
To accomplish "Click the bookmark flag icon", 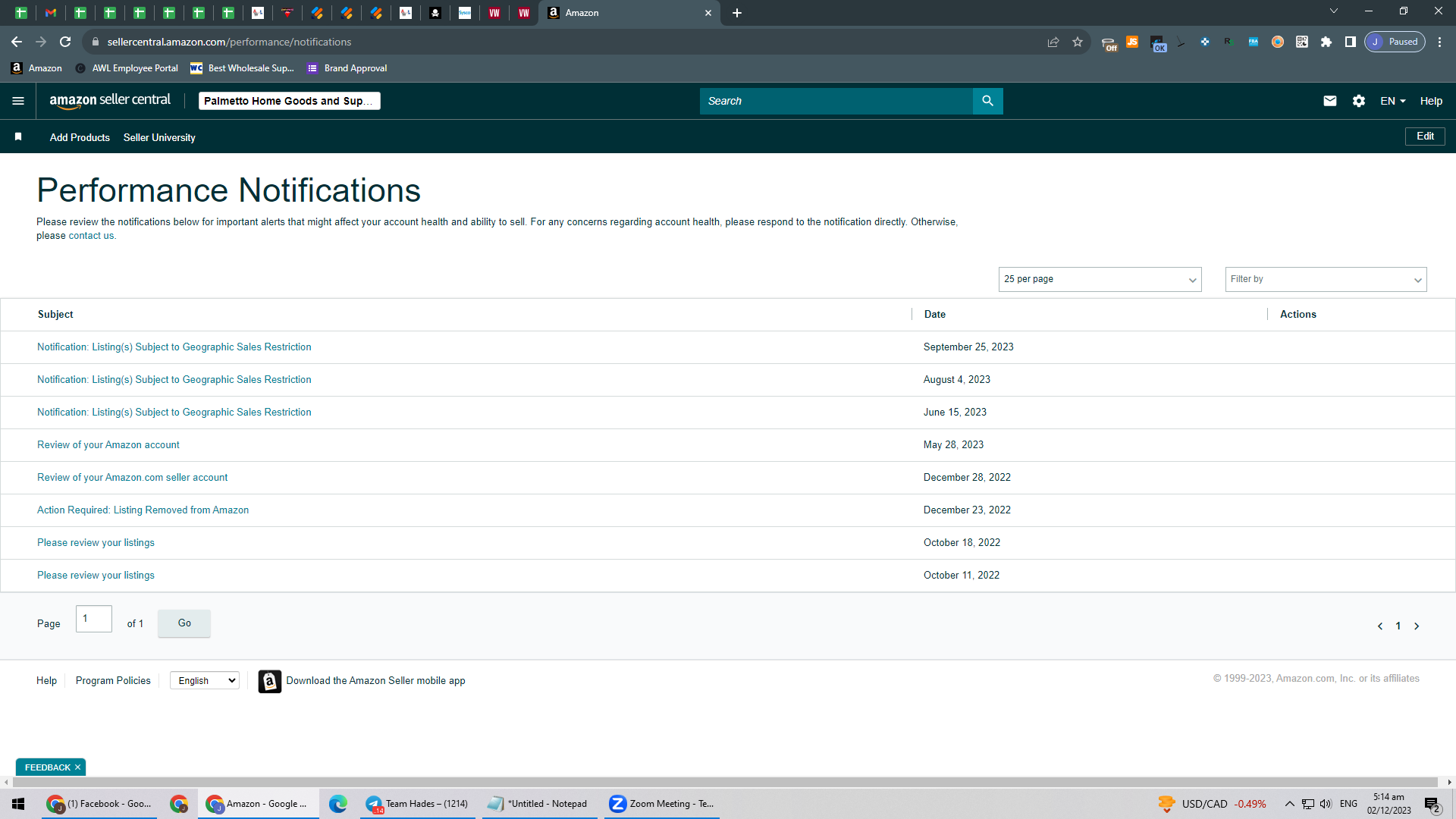I will [x=18, y=136].
